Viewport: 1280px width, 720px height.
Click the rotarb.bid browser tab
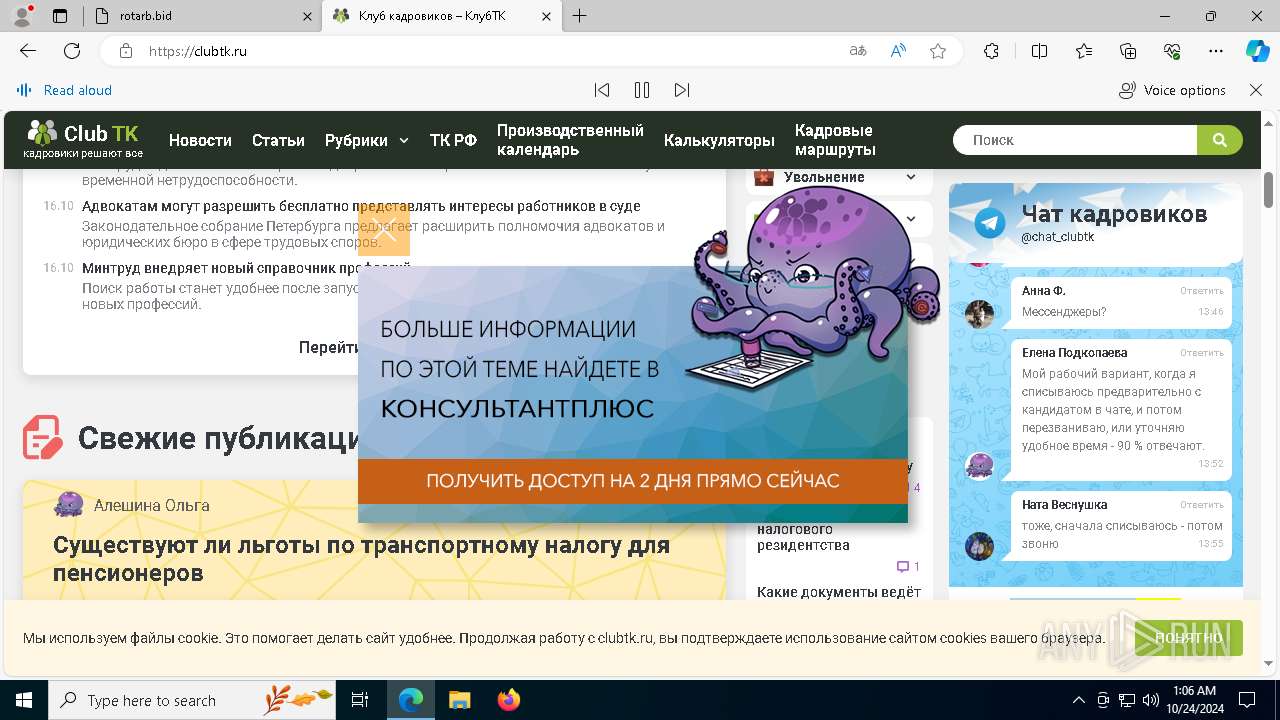(x=203, y=16)
